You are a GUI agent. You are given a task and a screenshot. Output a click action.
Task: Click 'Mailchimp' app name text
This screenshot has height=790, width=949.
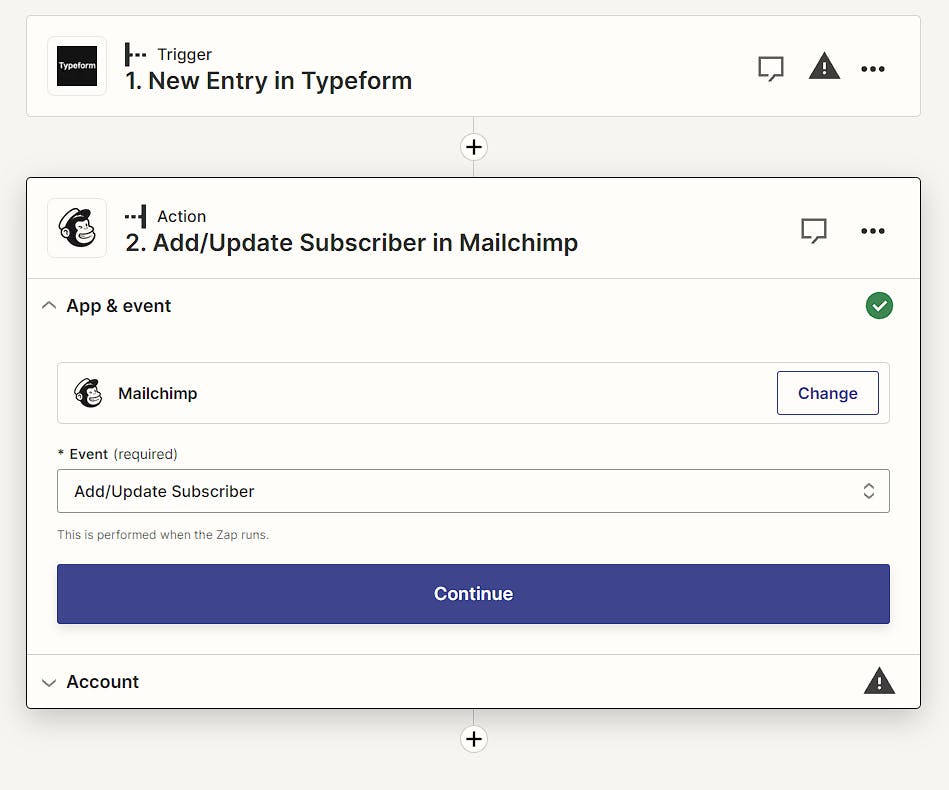click(157, 393)
